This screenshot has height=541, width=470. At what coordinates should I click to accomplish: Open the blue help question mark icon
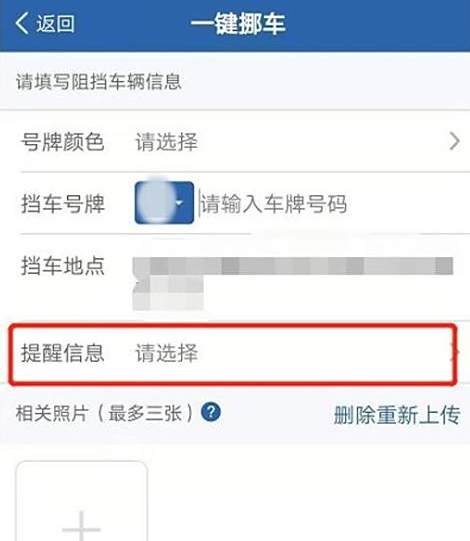coord(210,412)
